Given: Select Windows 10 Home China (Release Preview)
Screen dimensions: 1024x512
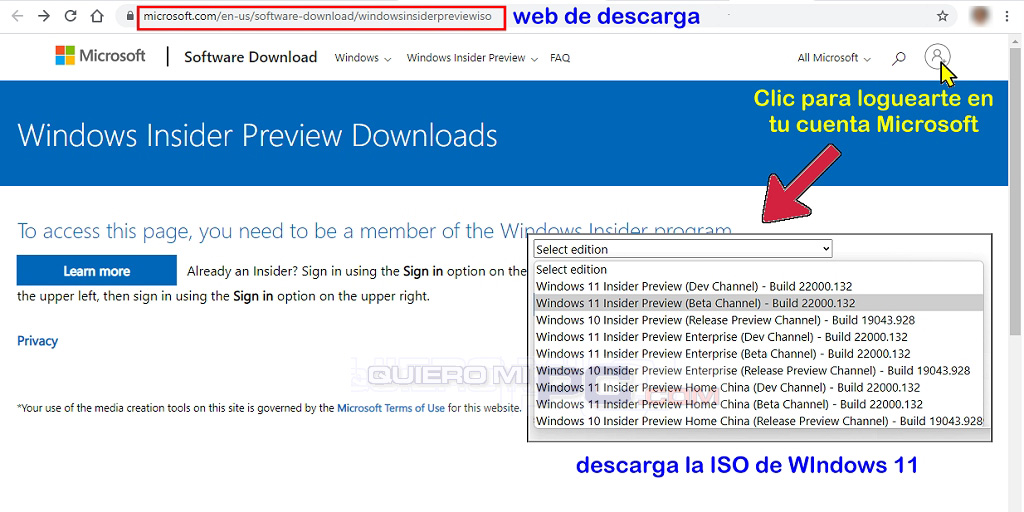Looking at the screenshot, I should [758, 421].
